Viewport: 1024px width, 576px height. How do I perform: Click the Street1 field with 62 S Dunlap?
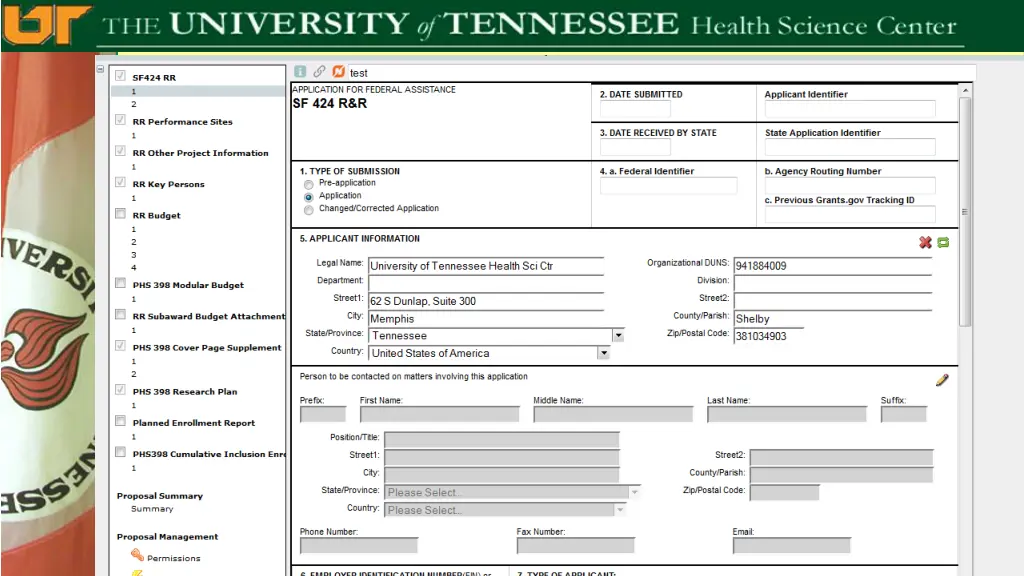[x=486, y=301]
